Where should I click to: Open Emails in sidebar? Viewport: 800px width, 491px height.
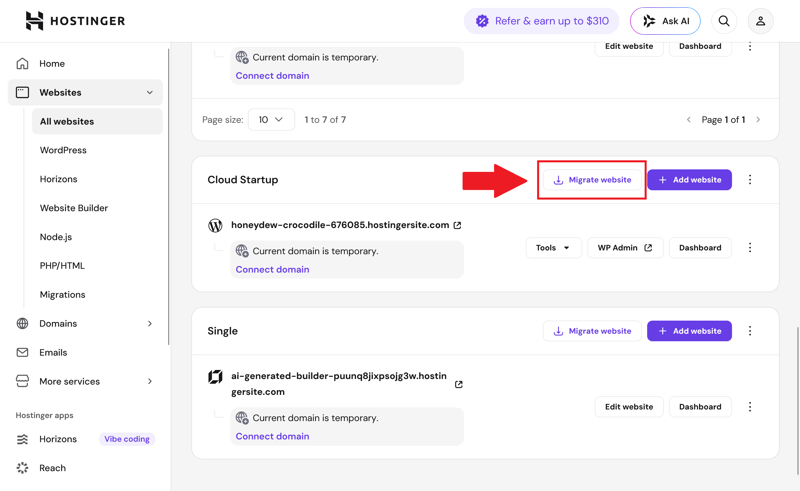click(53, 352)
